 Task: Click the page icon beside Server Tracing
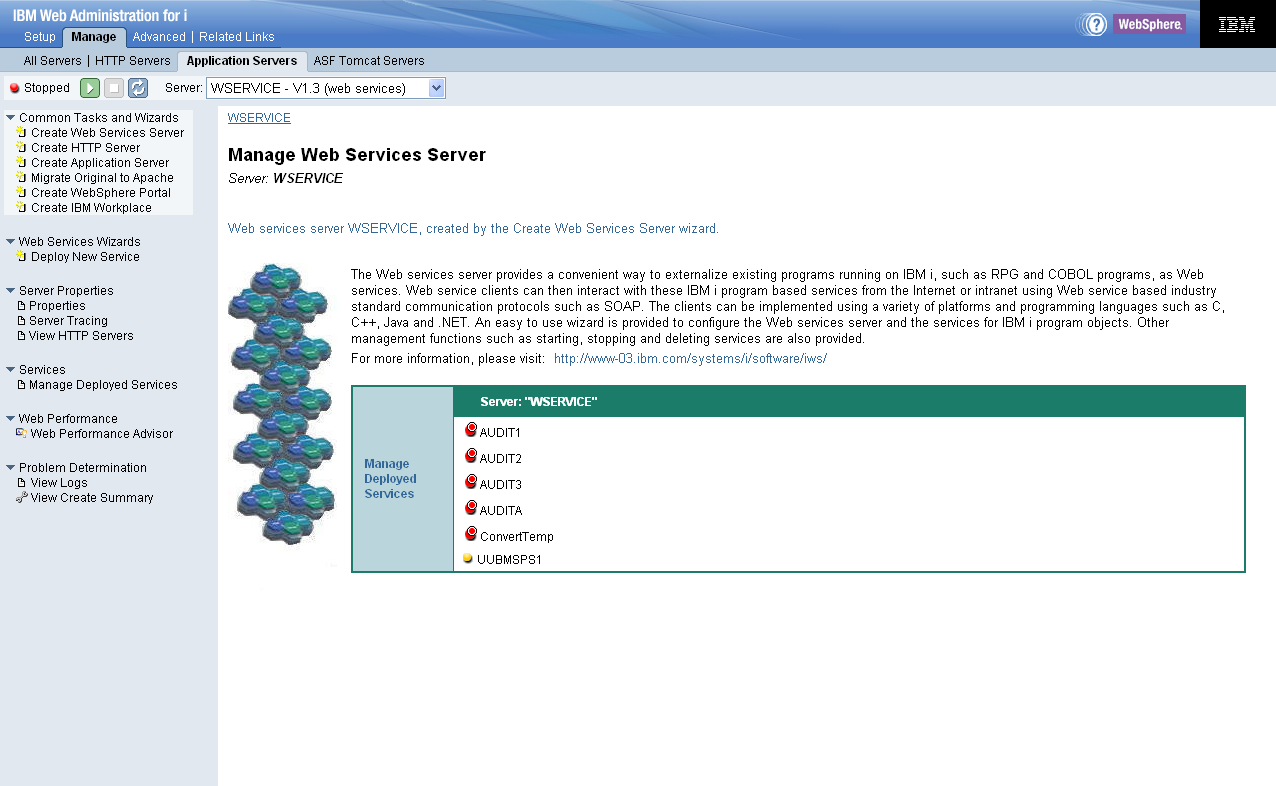21,321
